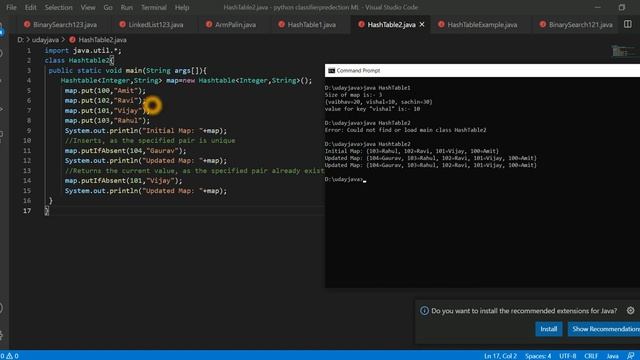Click the Initial Map println line
The image size is (640, 360).
point(146,131)
